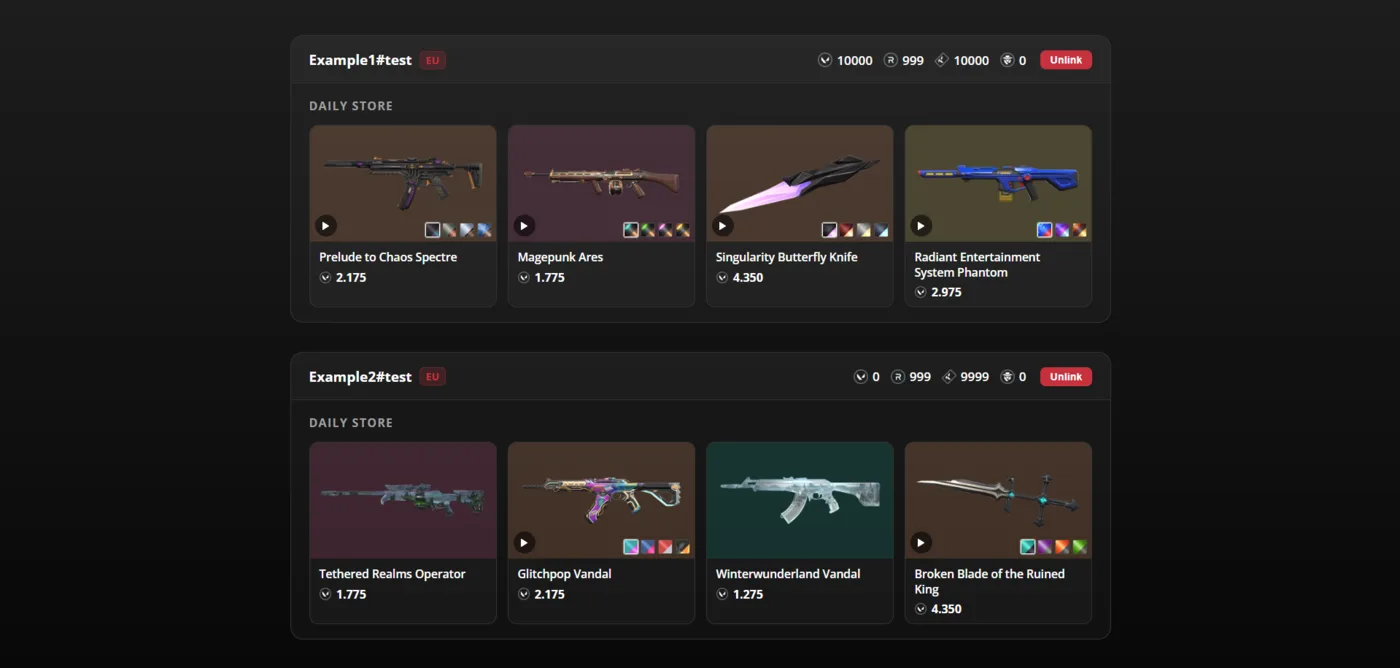
Task: Click the VP icon beside price 2.975
Action: (920, 293)
